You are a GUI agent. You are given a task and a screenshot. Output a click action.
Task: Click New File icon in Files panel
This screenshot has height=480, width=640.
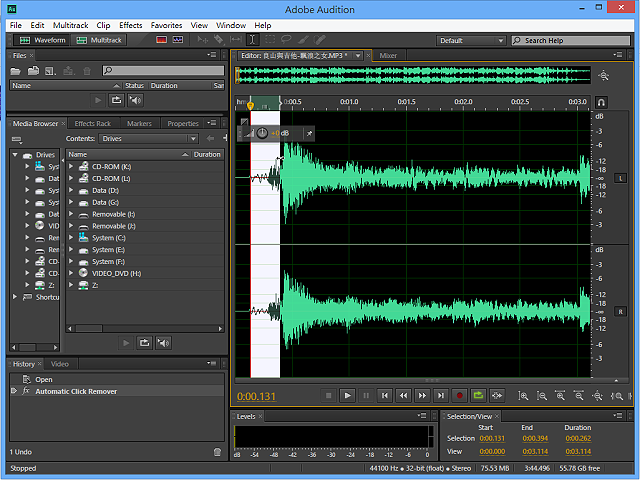tap(50, 71)
